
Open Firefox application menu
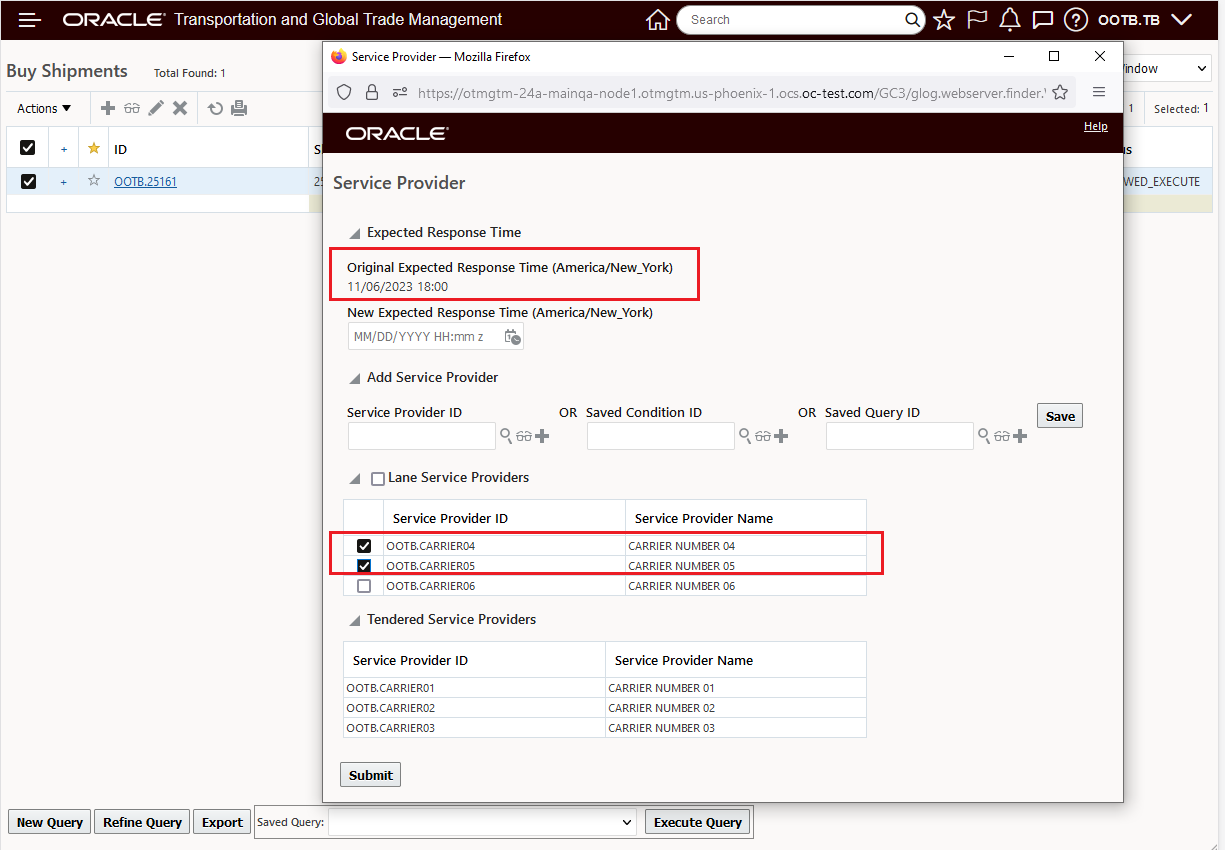(1099, 92)
